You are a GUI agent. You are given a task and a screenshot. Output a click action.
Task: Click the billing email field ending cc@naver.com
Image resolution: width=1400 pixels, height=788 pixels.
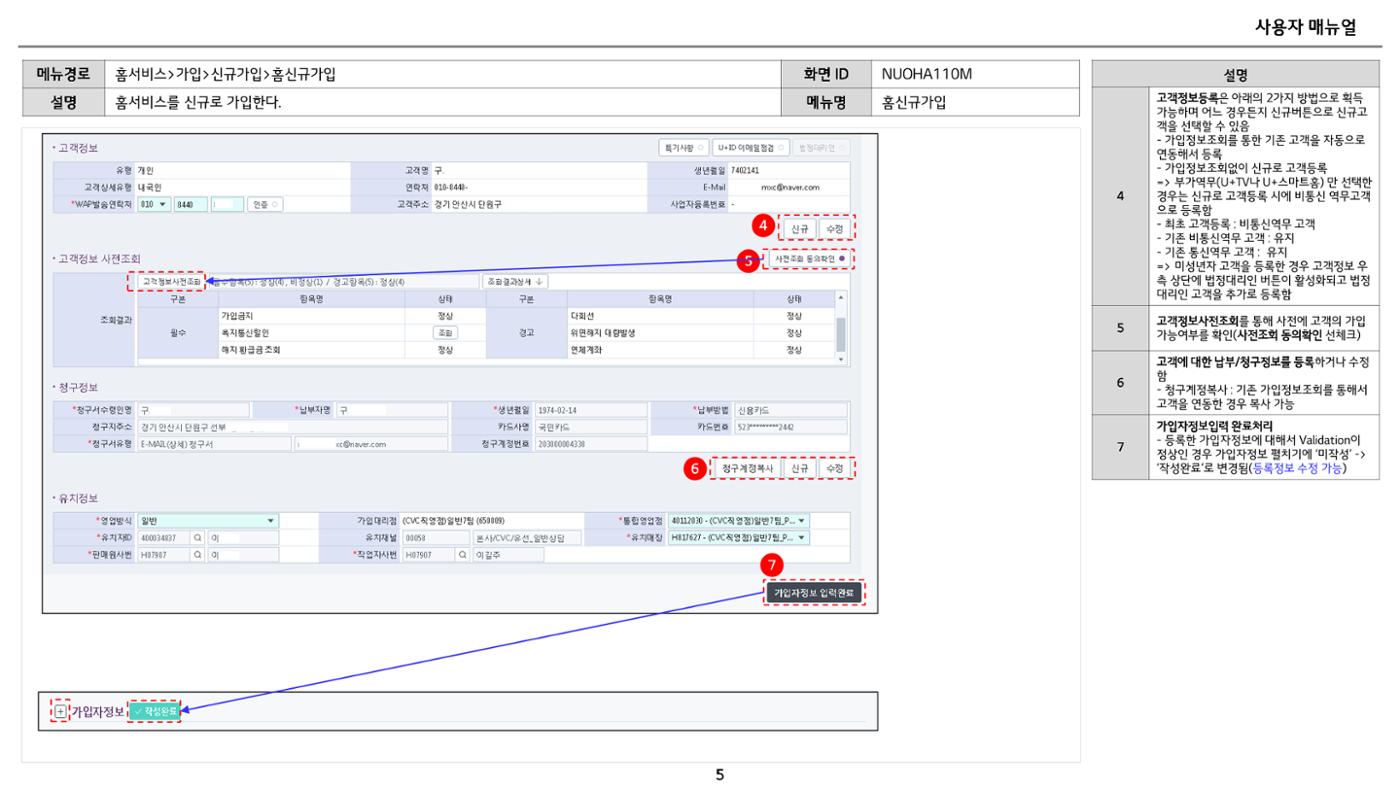point(371,444)
